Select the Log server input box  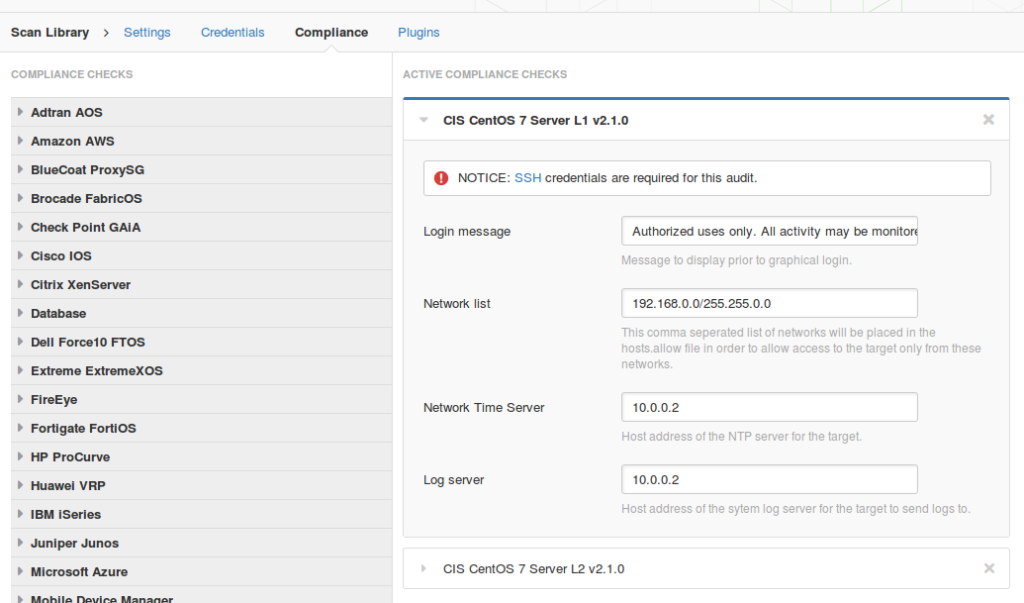[x=769, y=479]
